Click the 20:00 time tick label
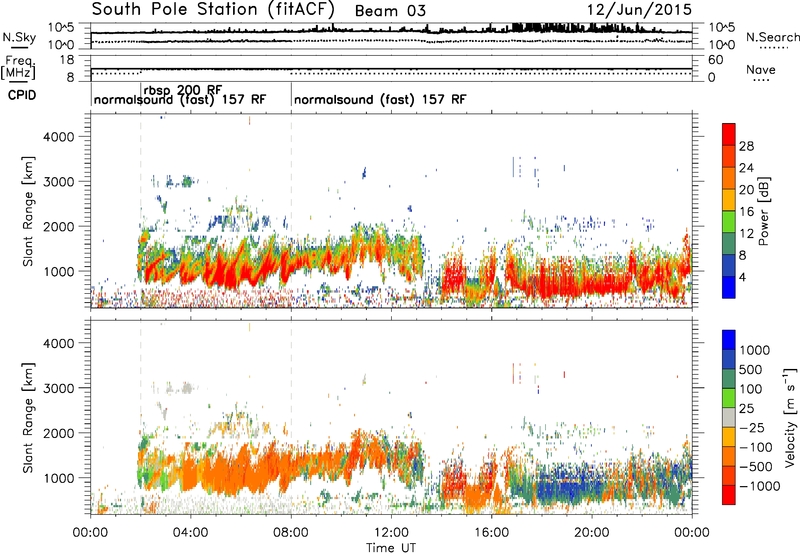The height and width of the screenshot is (554, 800). point(592,533)
